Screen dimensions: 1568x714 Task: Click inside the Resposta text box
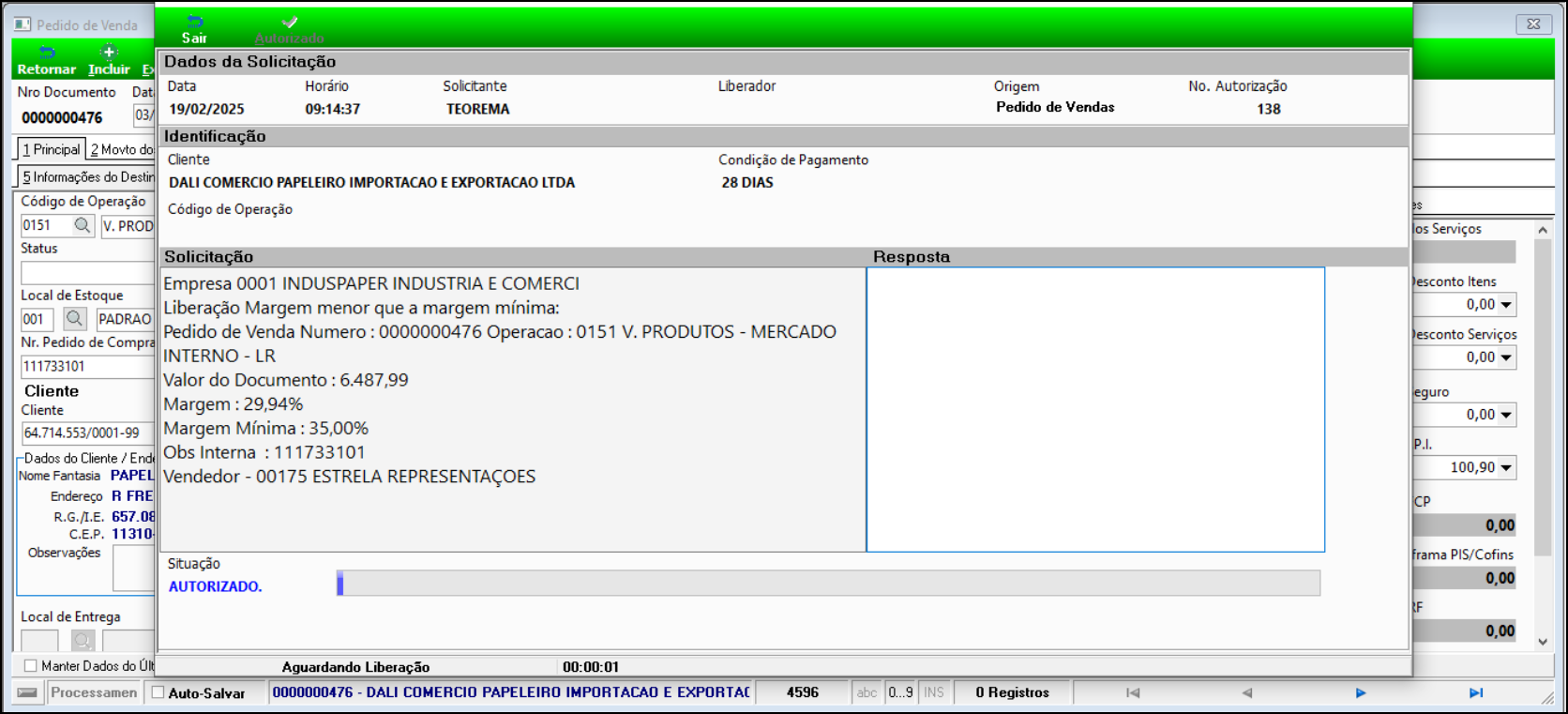tap(1094, 409)
